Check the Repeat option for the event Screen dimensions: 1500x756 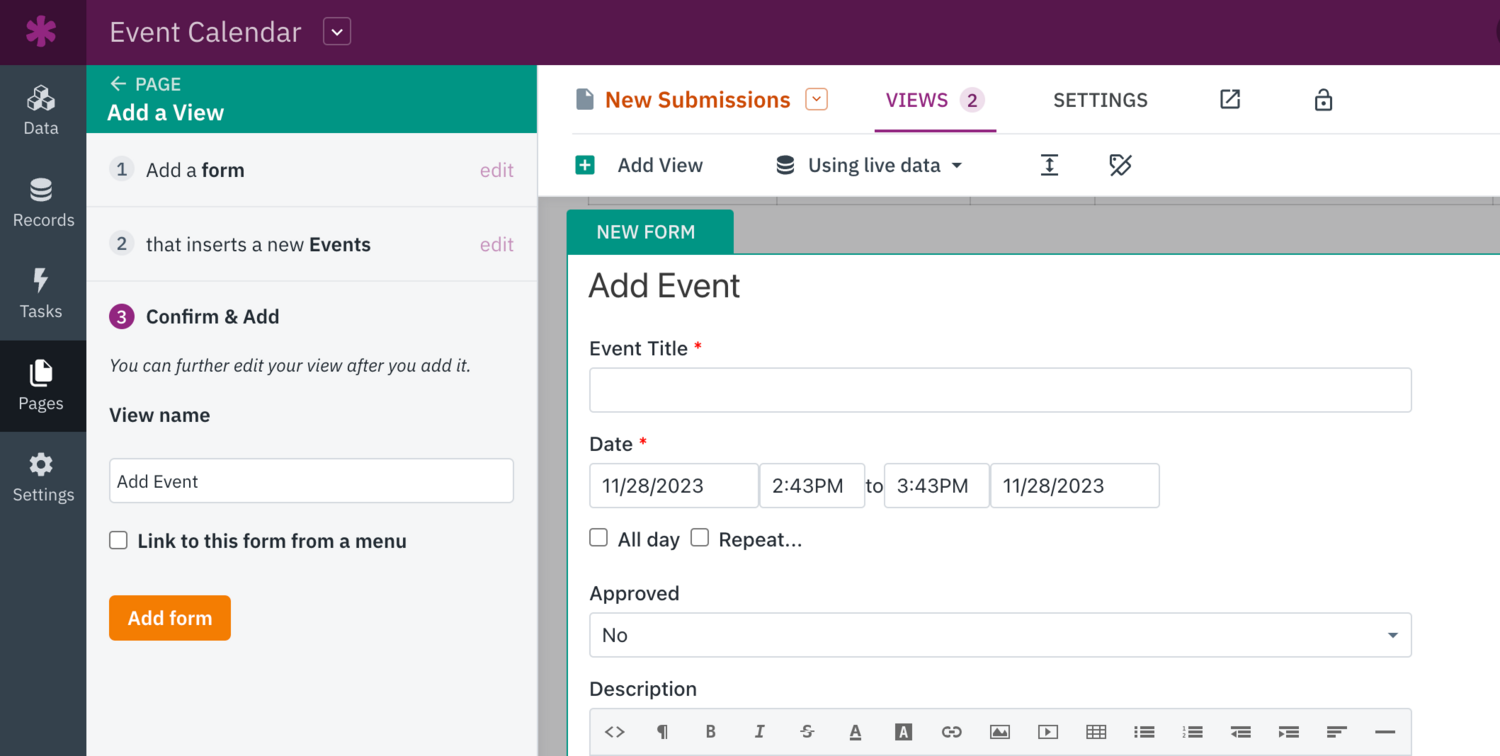pyautogui.click(x=699, y=537)
